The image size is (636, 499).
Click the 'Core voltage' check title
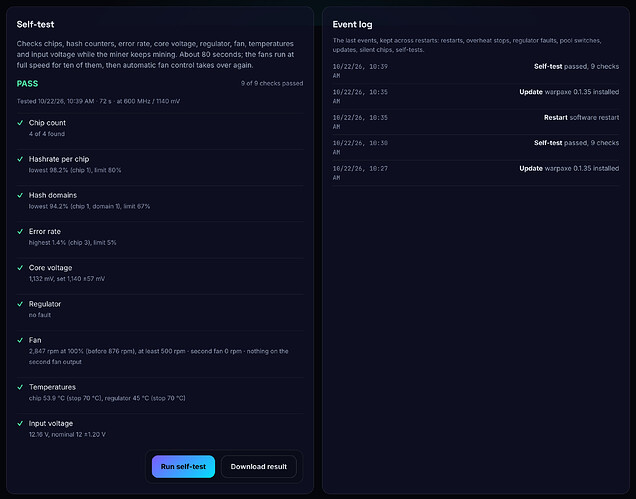point(50,268)
